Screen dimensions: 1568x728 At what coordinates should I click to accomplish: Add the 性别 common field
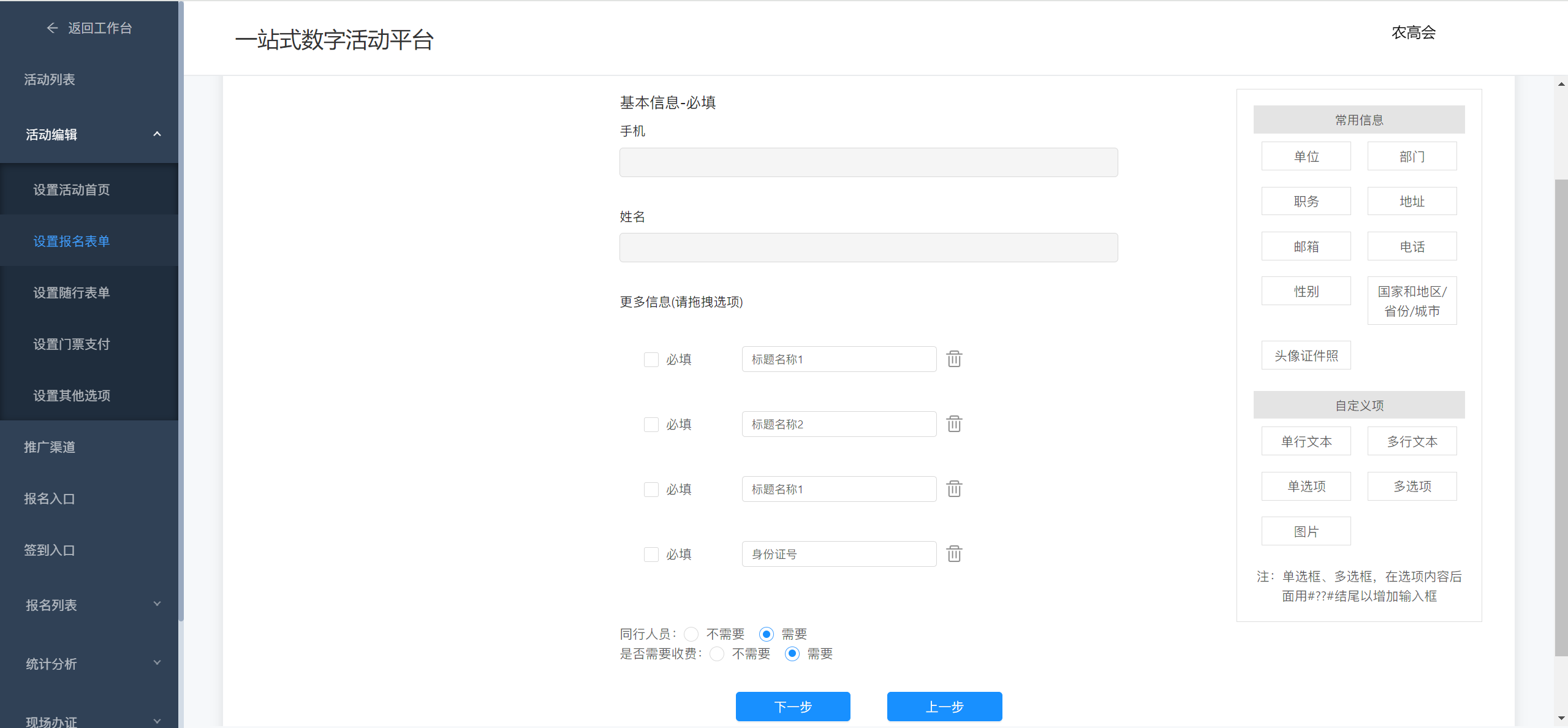1306,291
